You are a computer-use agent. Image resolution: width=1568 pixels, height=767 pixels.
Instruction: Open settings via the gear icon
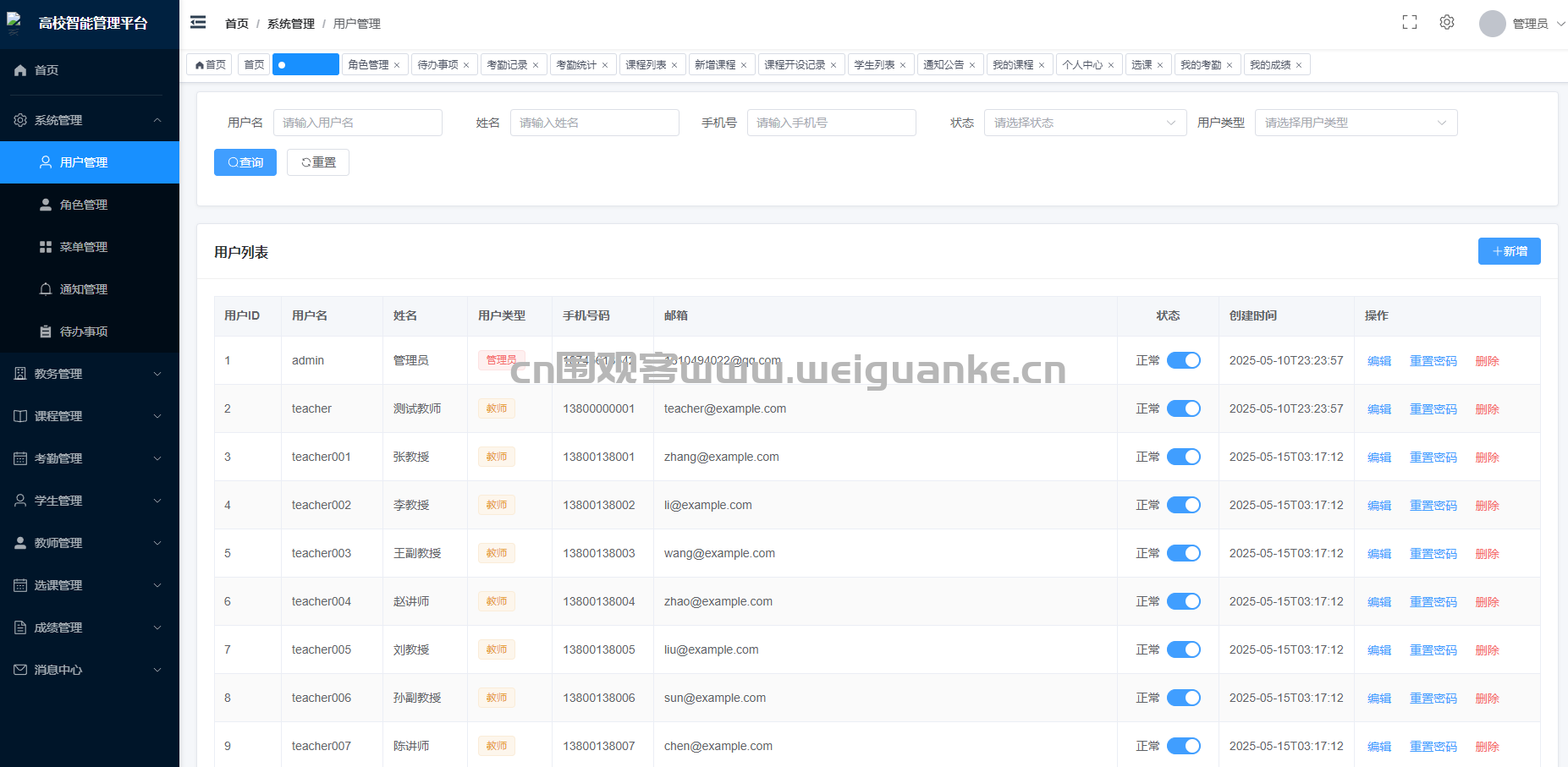(x=1447, y=23)
